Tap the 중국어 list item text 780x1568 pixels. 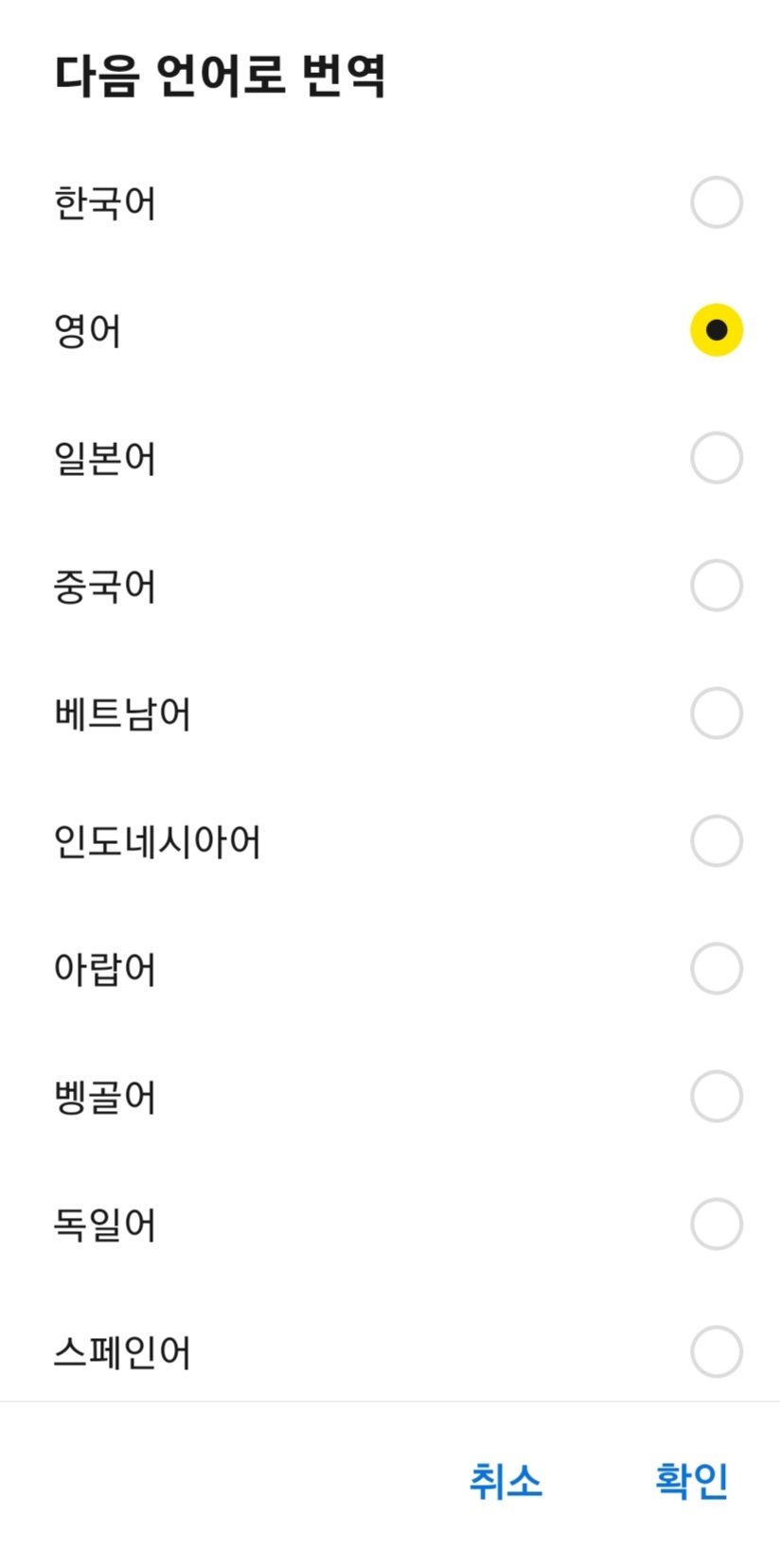104,586
